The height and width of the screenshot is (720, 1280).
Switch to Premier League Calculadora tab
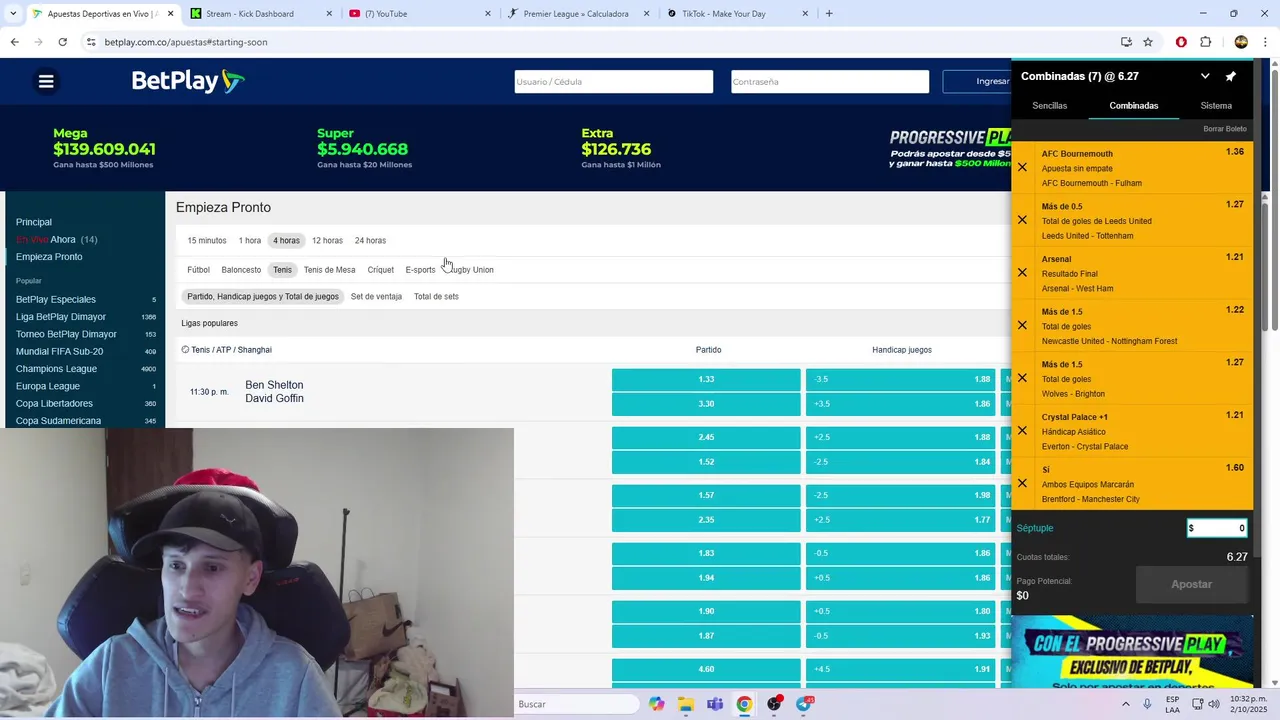[576, 14]
